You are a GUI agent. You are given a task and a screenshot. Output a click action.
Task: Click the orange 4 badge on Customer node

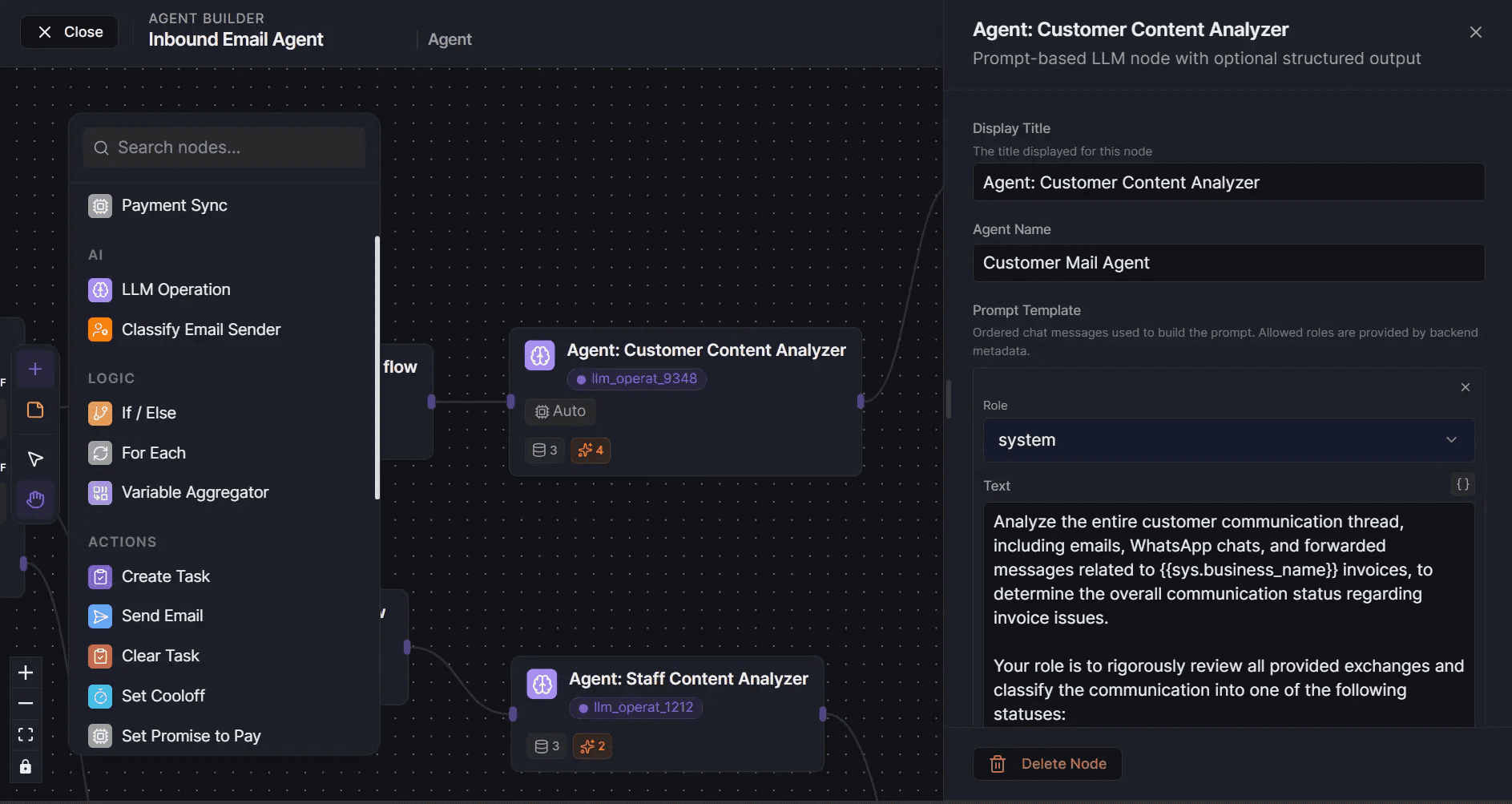click(591, 450)
